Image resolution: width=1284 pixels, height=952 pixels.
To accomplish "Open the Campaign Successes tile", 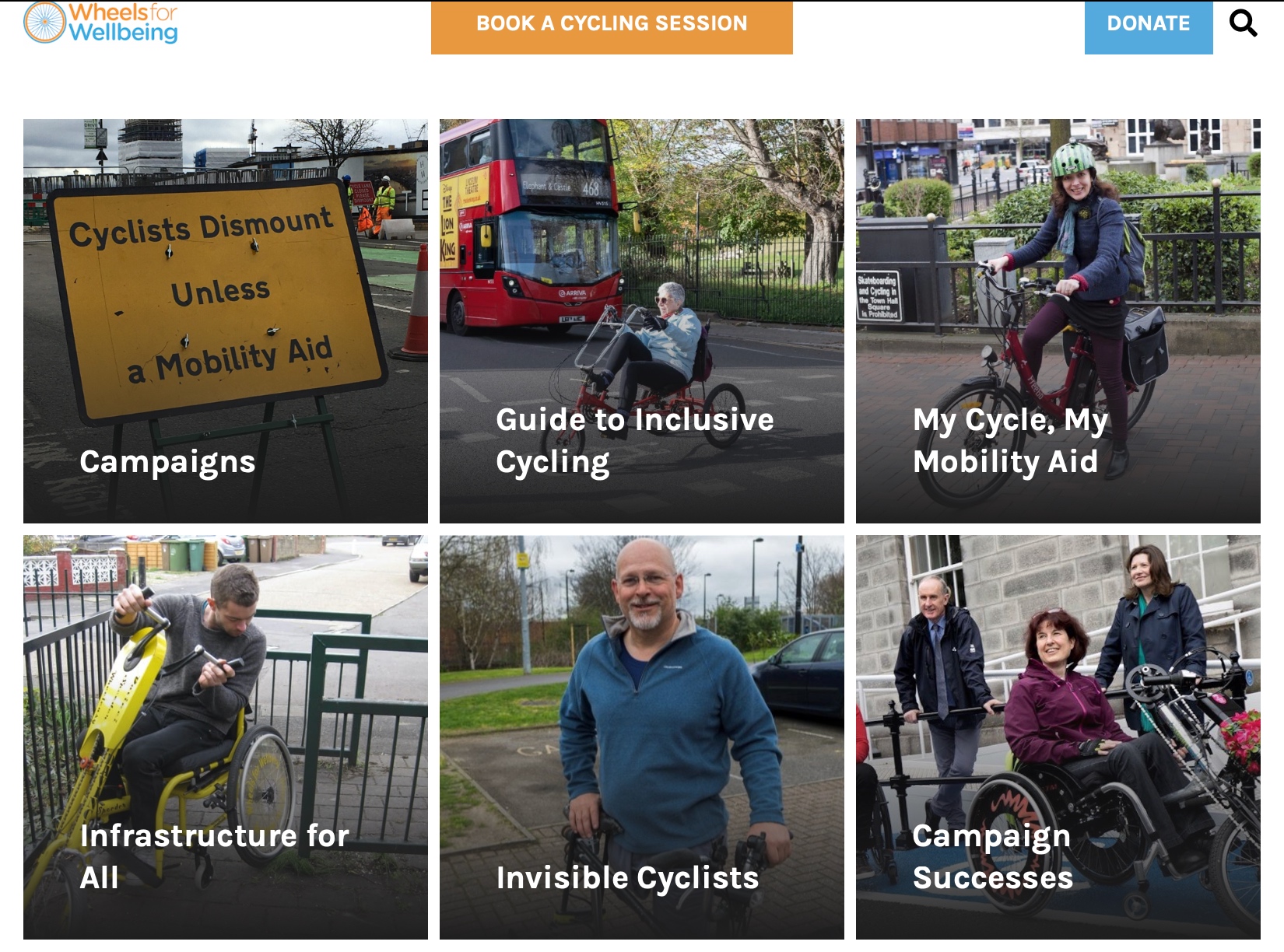I will (x=1058, y=737).
